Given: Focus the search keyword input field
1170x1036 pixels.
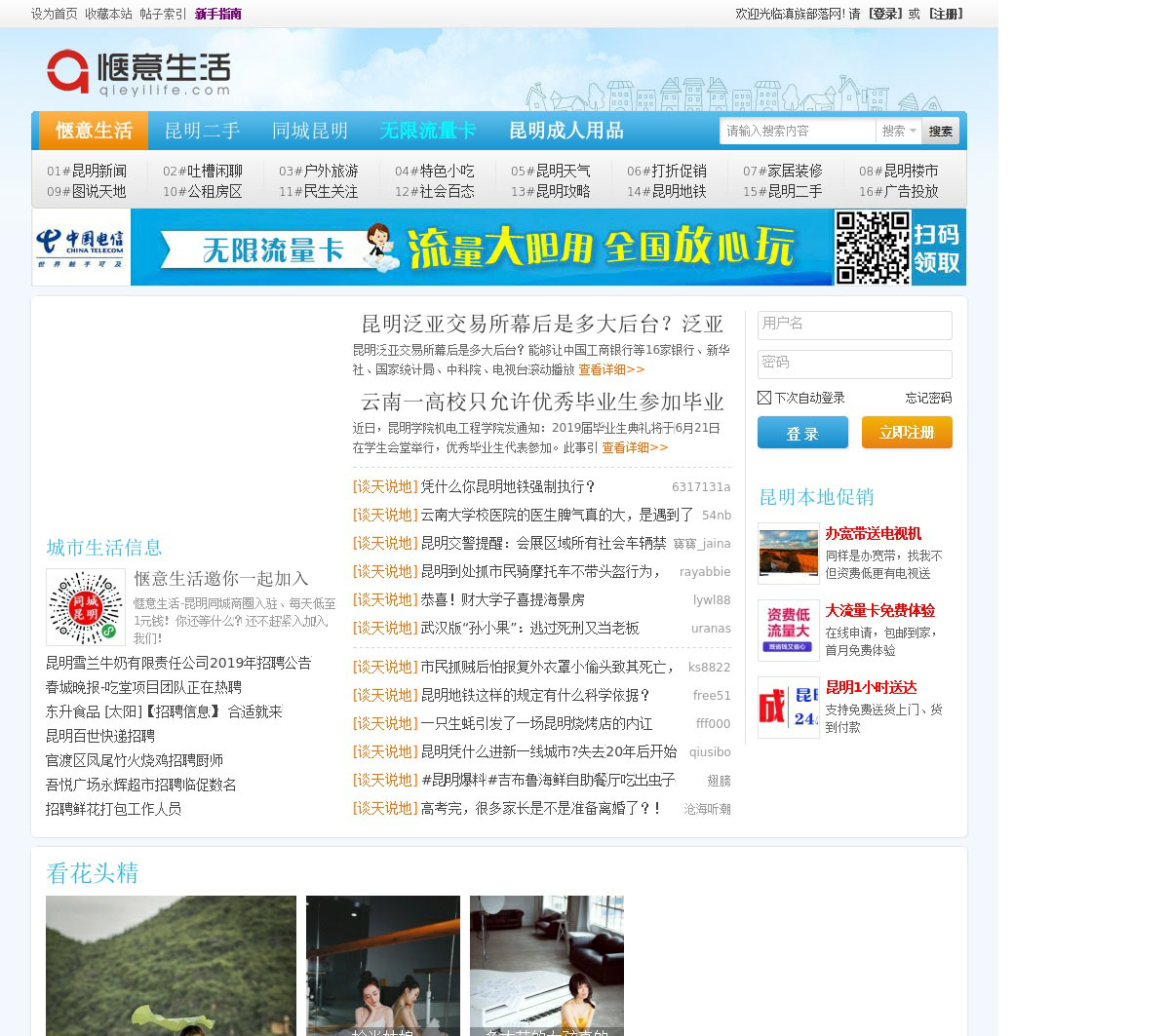Looking at the screenshot, I should (x=799, y=131).
